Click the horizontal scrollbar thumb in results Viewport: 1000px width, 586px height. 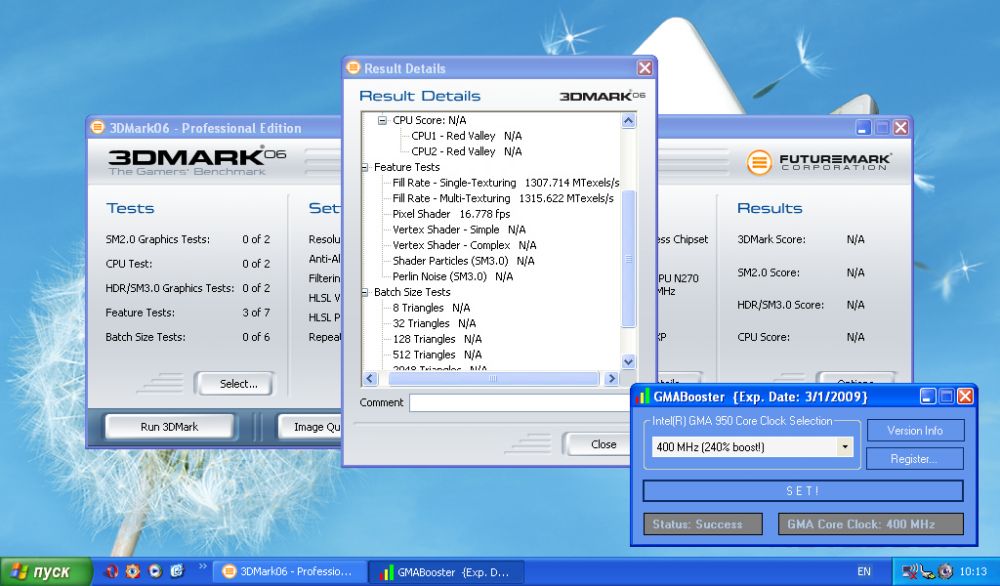pyautogui.click(x=494, y=378)
